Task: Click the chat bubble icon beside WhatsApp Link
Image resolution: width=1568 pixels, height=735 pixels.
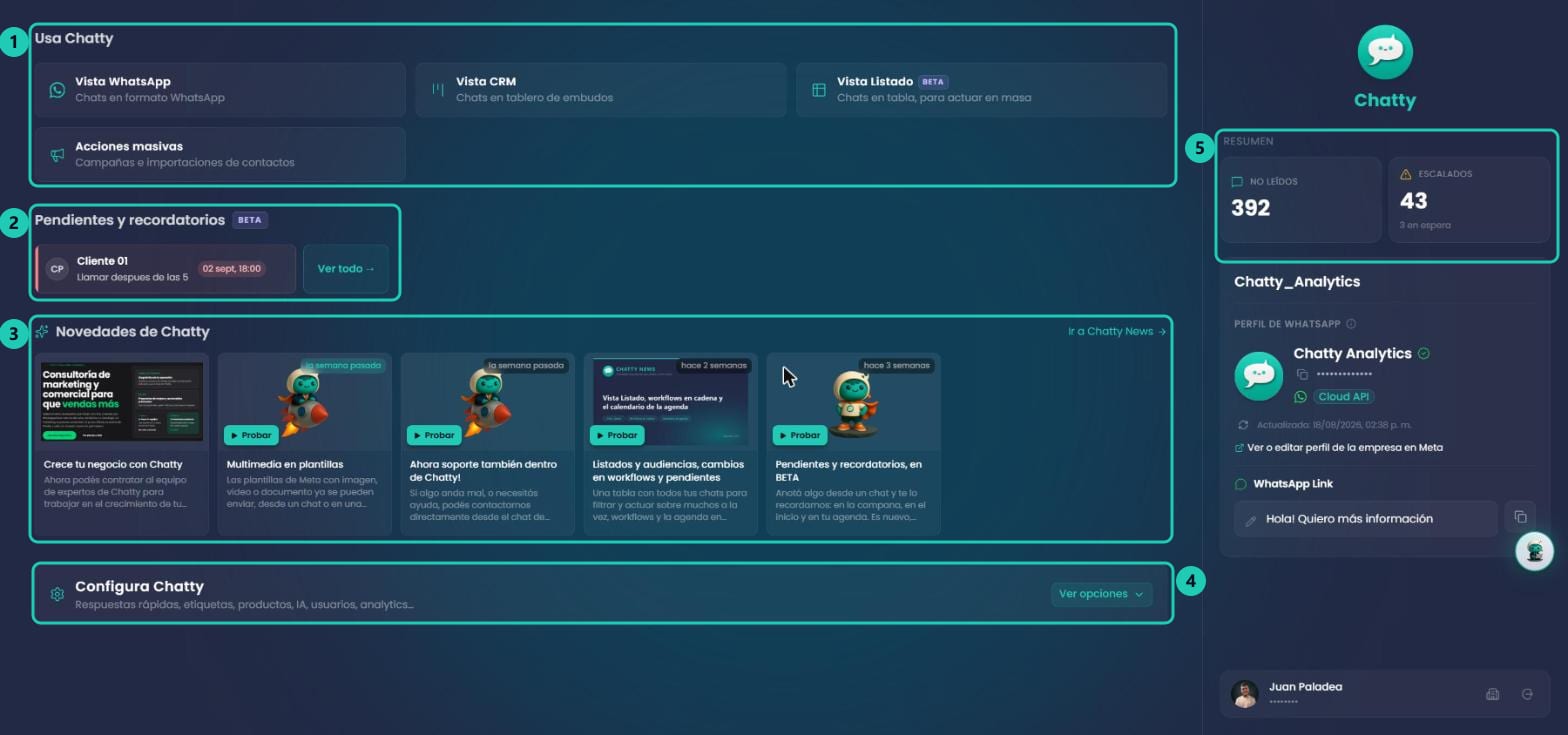Action: pos(1241,484)
